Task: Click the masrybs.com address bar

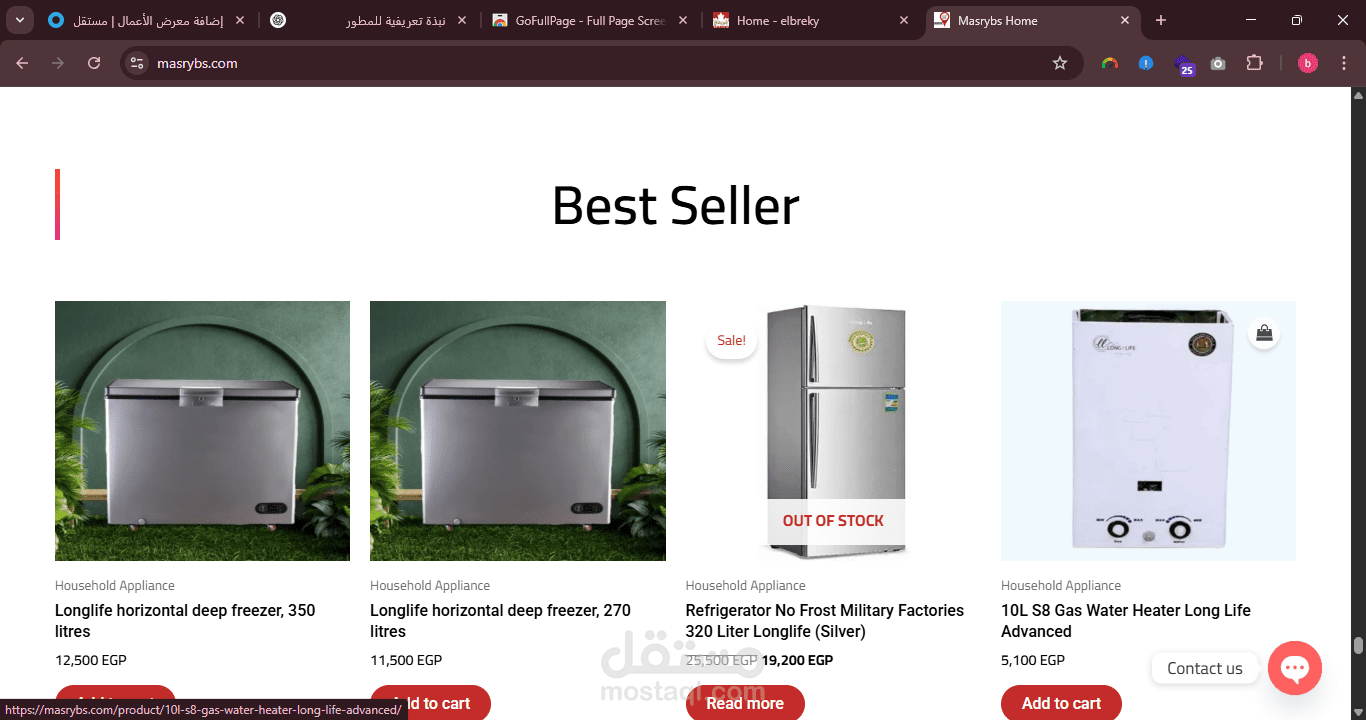Action: (600, 63)
